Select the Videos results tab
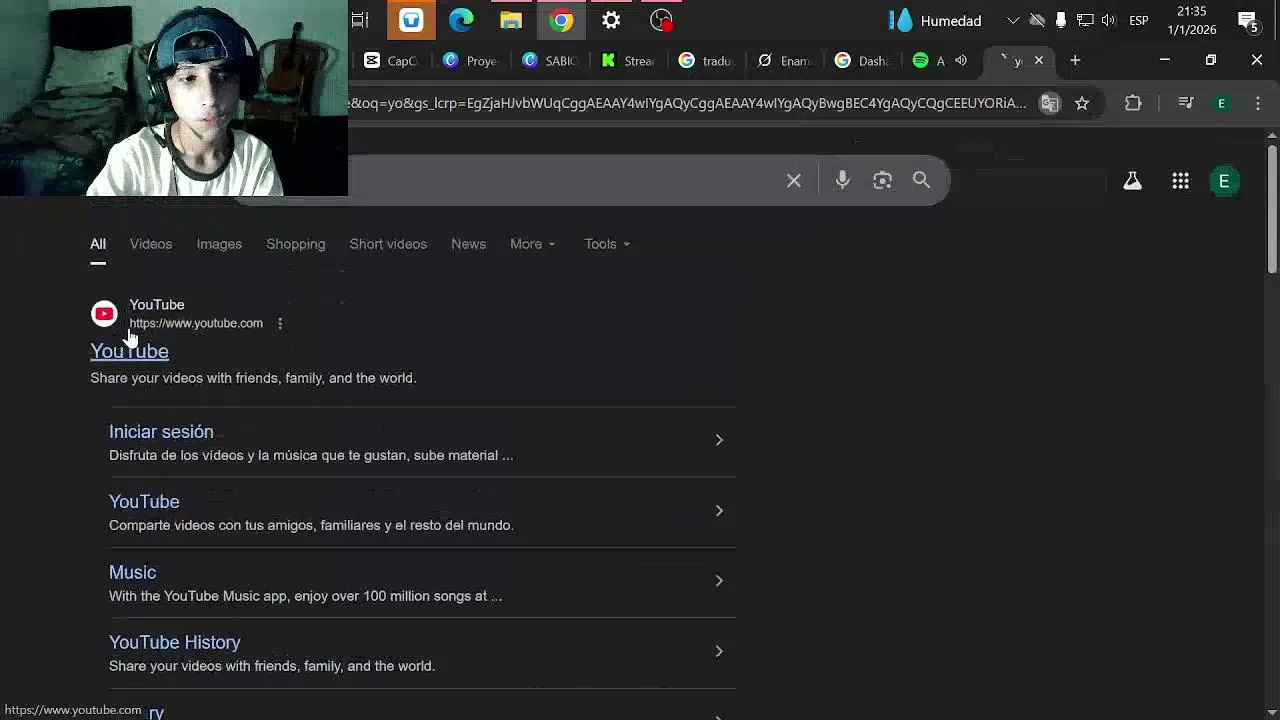The height and width of the screenshot is (720, 1280). pos(151,244)
